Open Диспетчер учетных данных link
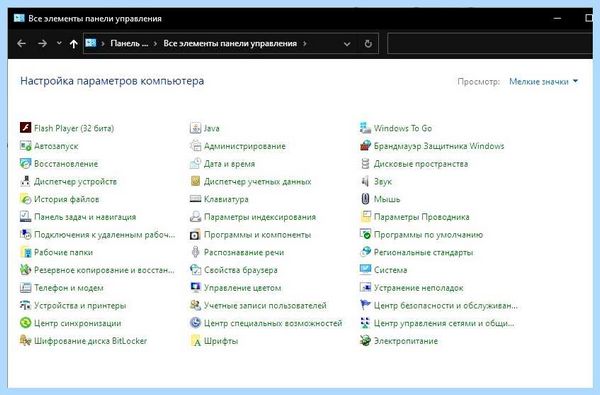Image resolution: width=600 pixels, height=395 pixels. click(257, 181)
